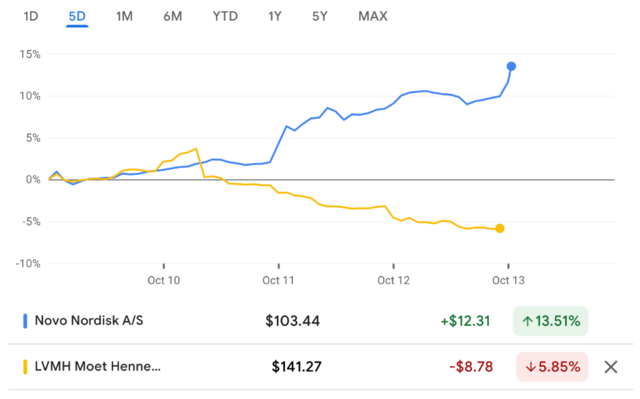Click the yellow LVMH color marker
Image resolution: width=640 pixels, height=399 pixels.
(x=25, y=367)
